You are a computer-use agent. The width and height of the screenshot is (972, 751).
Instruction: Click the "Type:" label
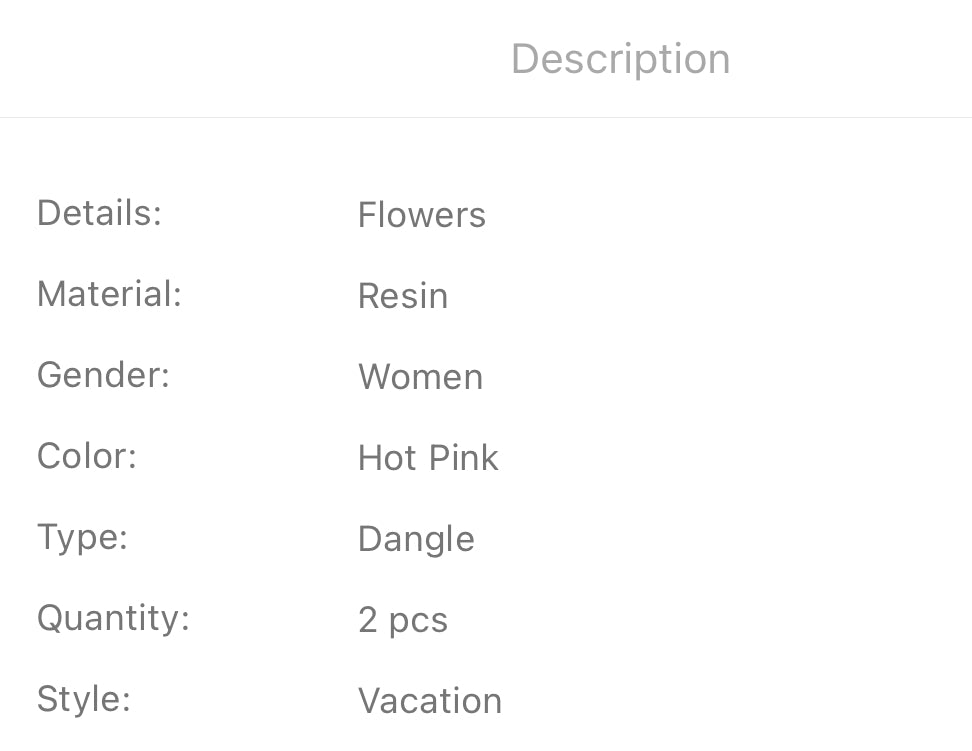tap(82, 537)
